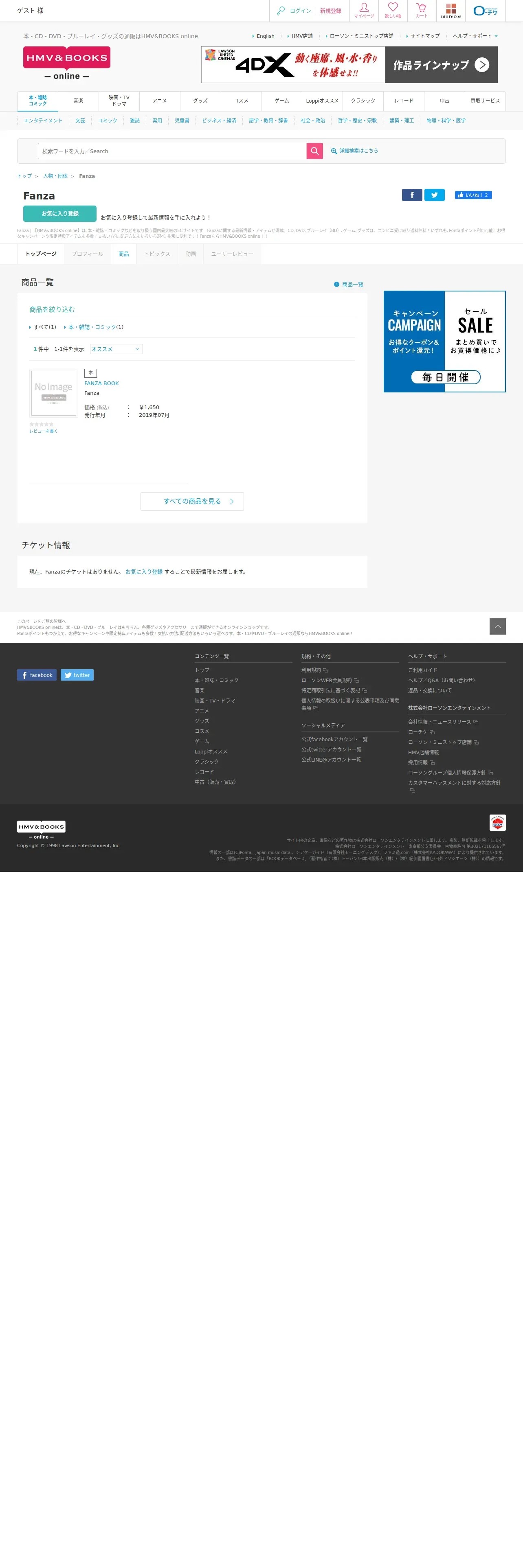
Task: Click the login key icon
Action: coord(281,11)
